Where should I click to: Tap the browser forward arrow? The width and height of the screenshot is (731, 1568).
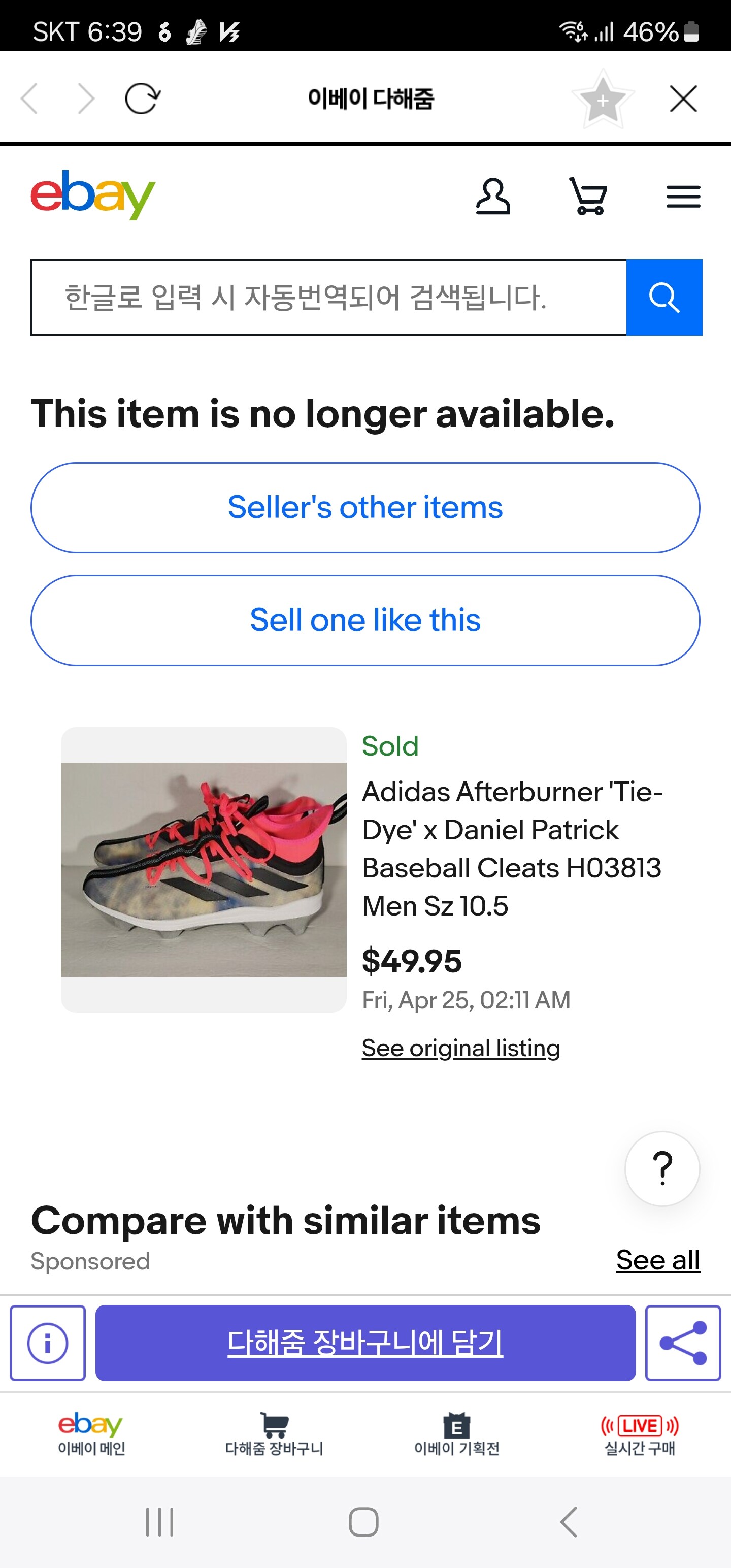click(86, 99)
